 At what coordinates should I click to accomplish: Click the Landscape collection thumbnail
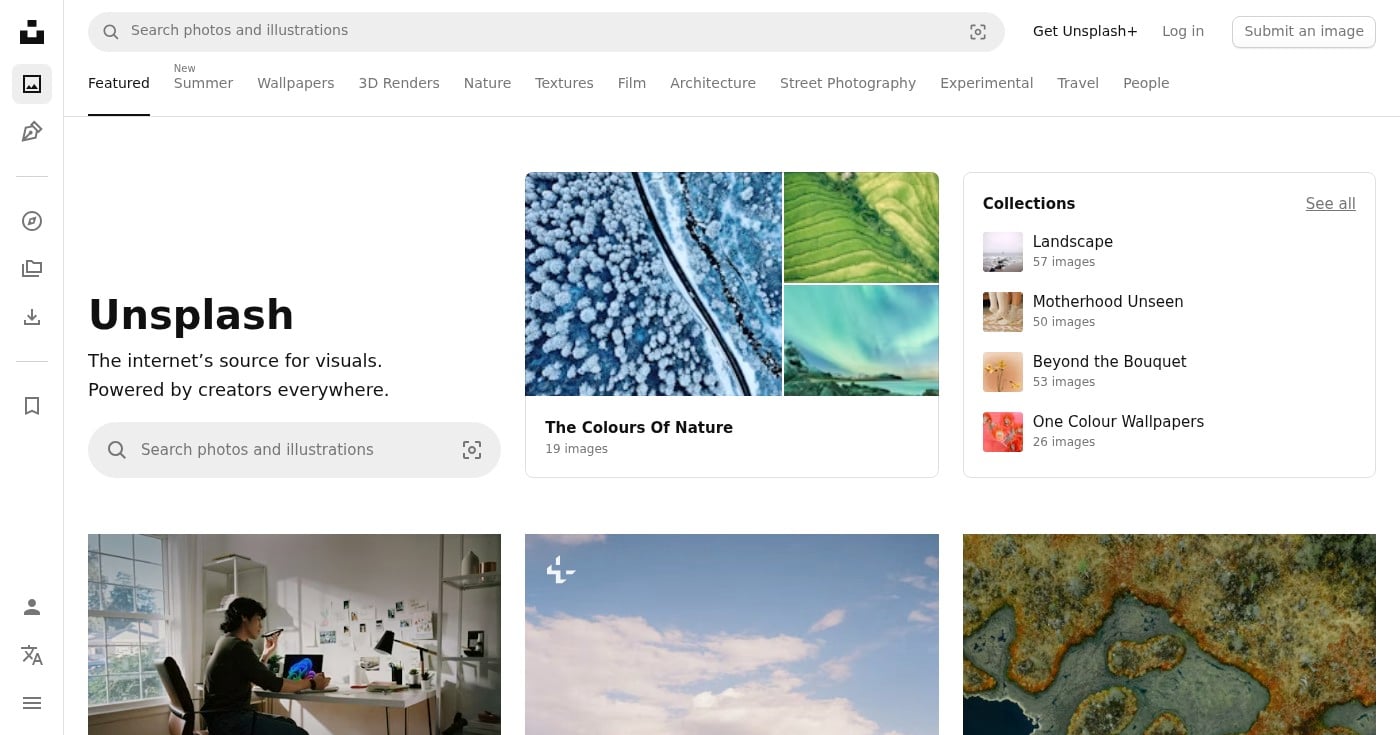1003,252
